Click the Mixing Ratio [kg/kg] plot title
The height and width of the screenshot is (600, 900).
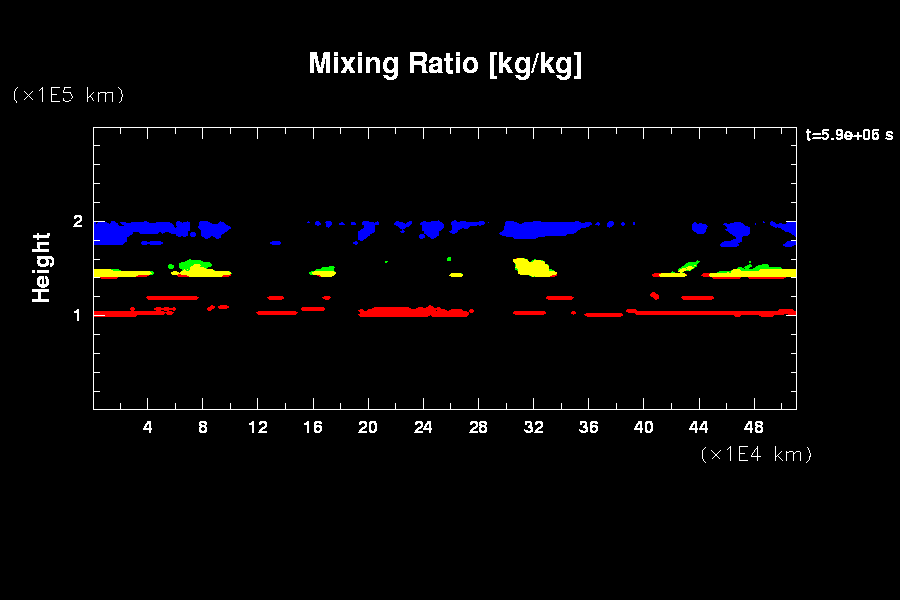click(445, 64)
